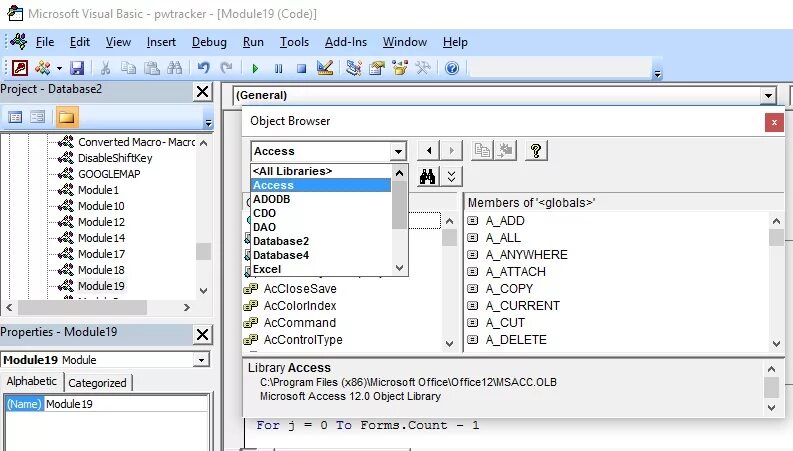793x451 pixels.
Task: Click the Find binoculars icon in the main toolbar
Action: (174, 68)
